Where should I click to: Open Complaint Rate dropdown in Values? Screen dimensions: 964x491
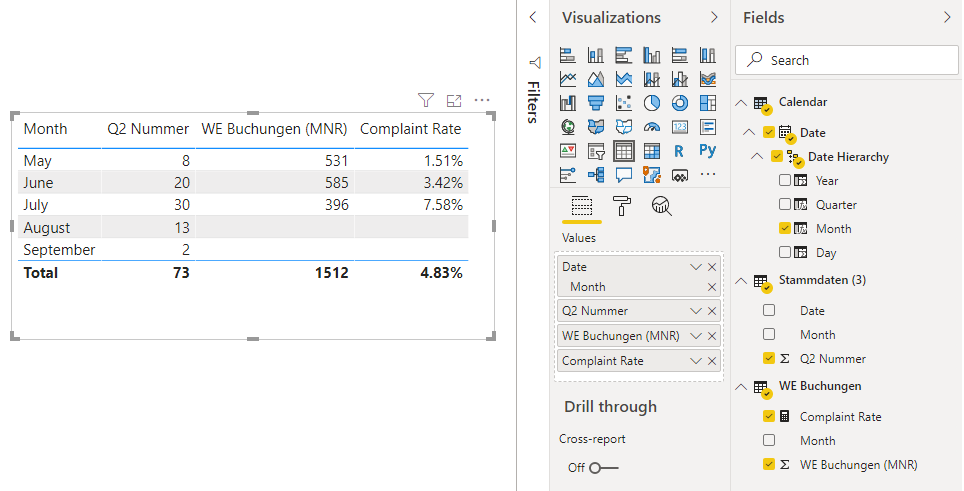[x=695, y=361]
